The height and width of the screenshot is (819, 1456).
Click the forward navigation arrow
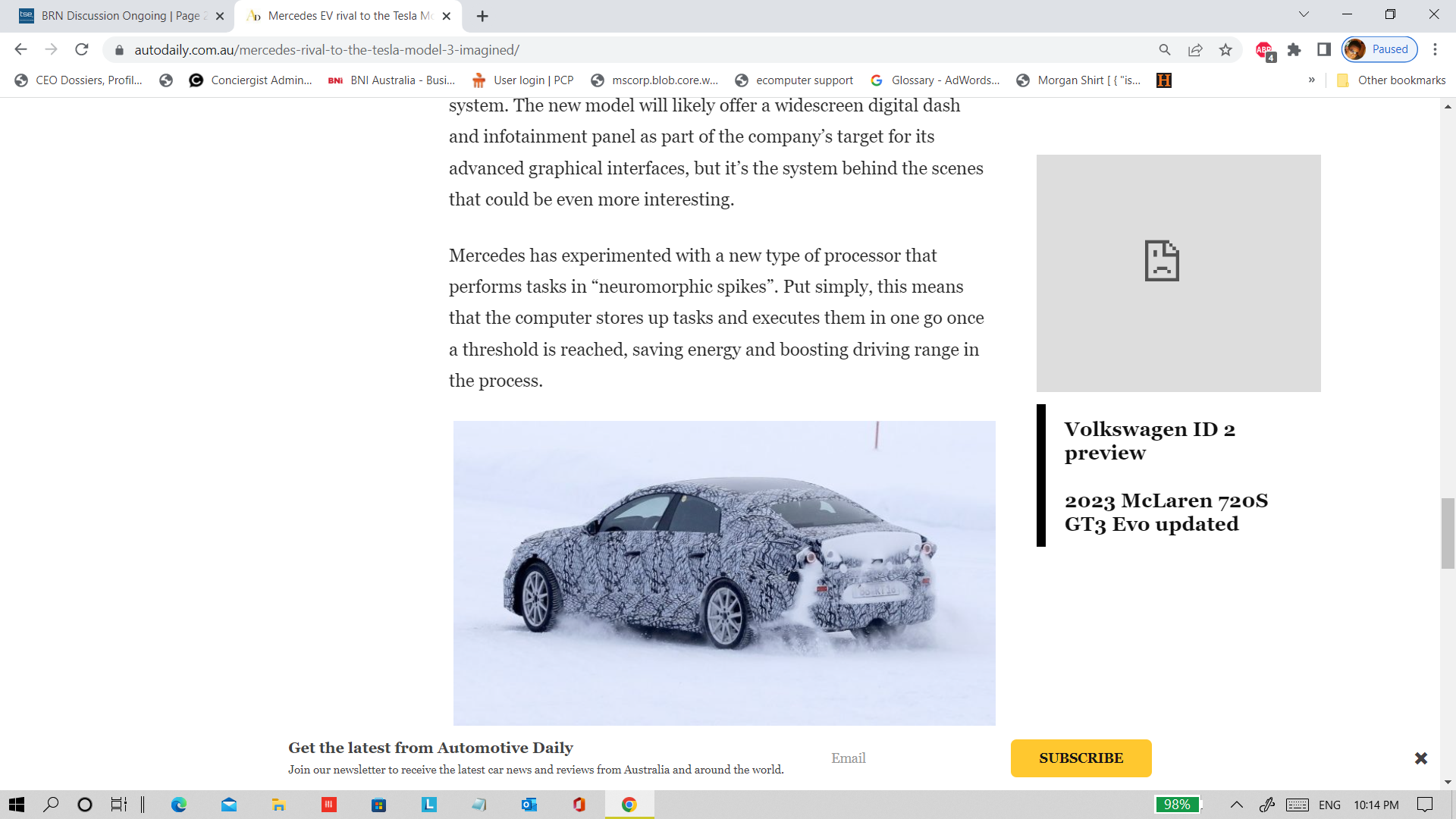pos(51,49)
